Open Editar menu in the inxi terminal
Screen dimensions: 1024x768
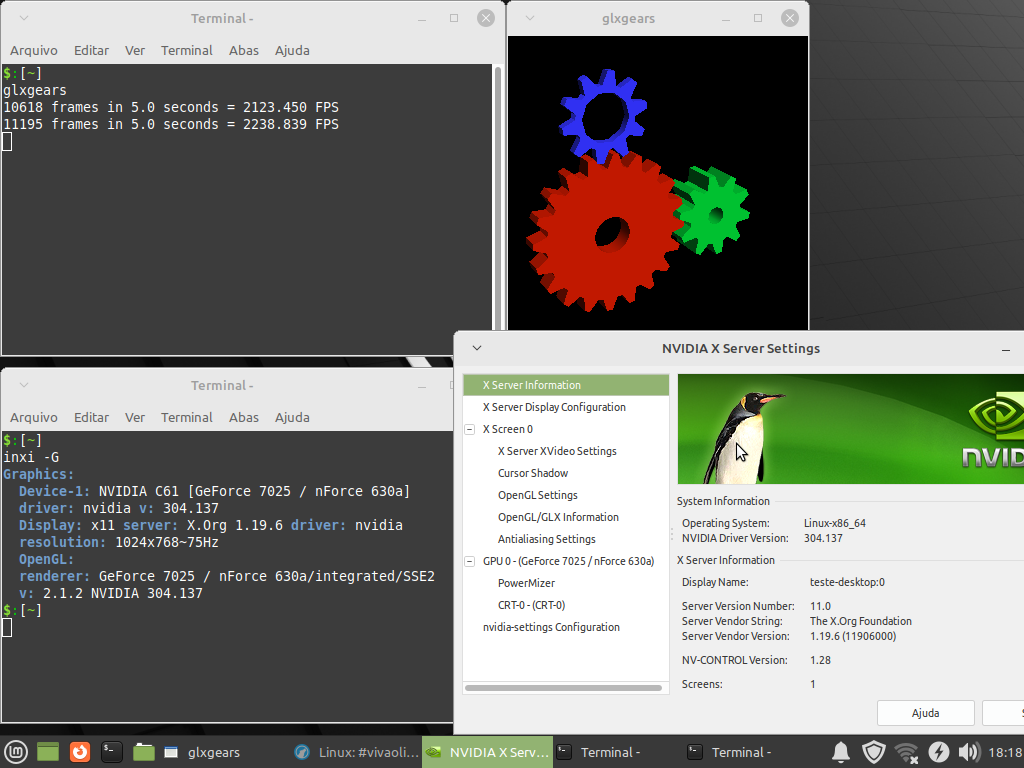click(x=91, y=417)
